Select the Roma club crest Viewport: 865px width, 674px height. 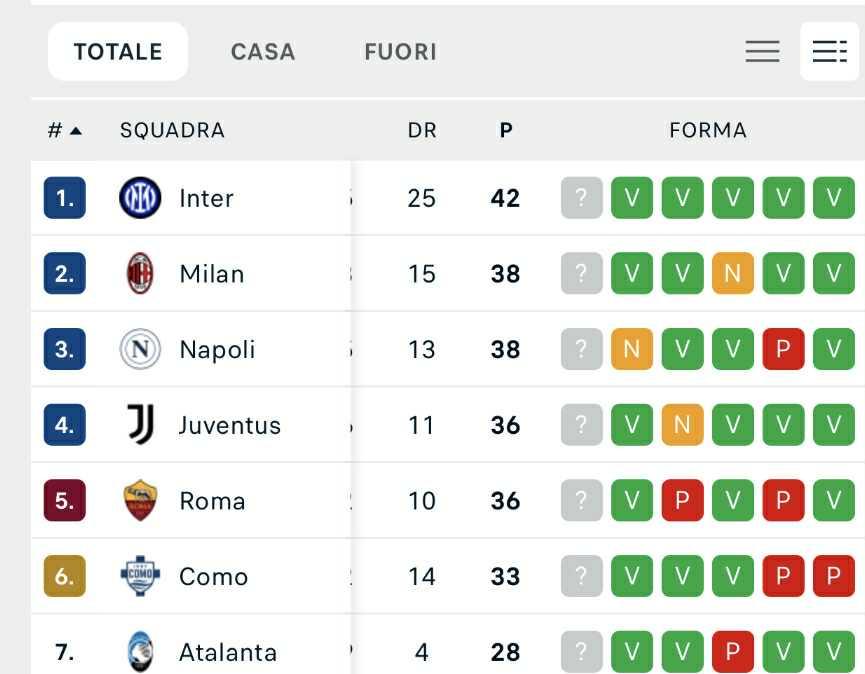pos(138,501)
